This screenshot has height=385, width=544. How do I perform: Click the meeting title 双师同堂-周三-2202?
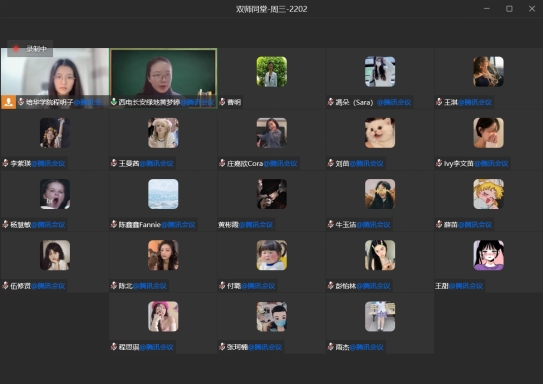point(272,9)
